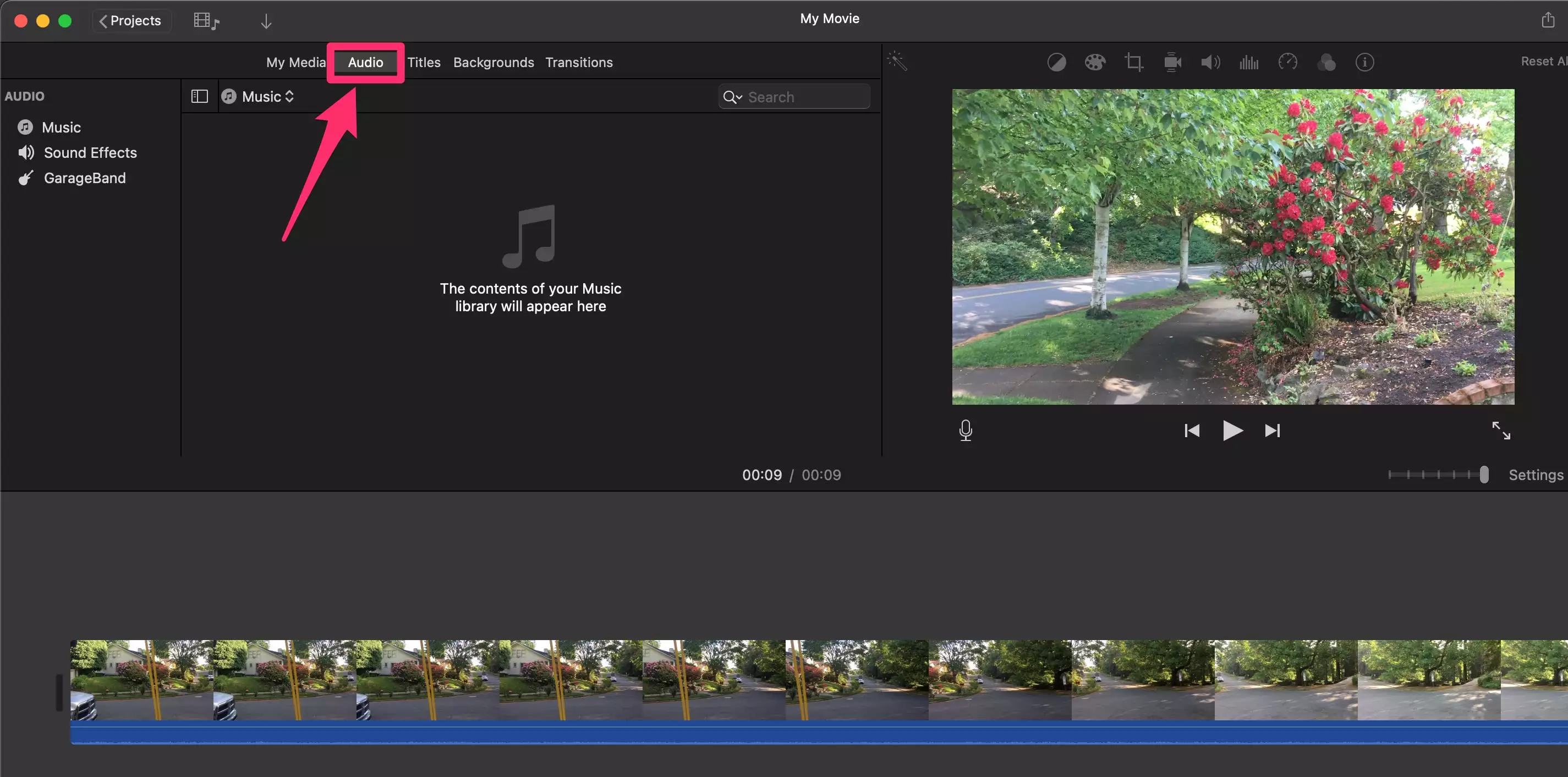Show clip information inspector
This screenshot has height=777, width=1568.
pos(1364,62)
